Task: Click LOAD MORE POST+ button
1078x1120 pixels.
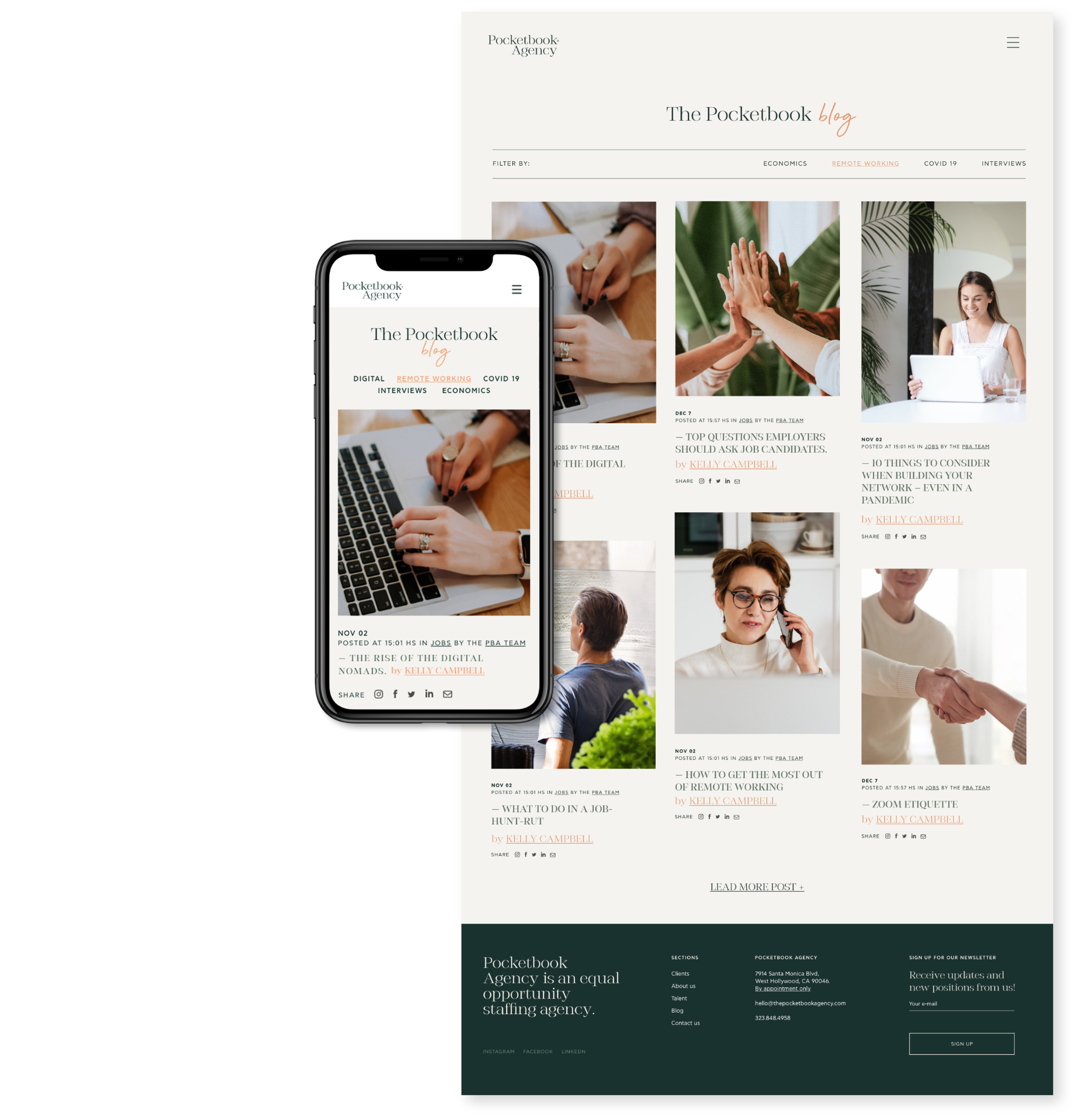Action: pos(757,886)
